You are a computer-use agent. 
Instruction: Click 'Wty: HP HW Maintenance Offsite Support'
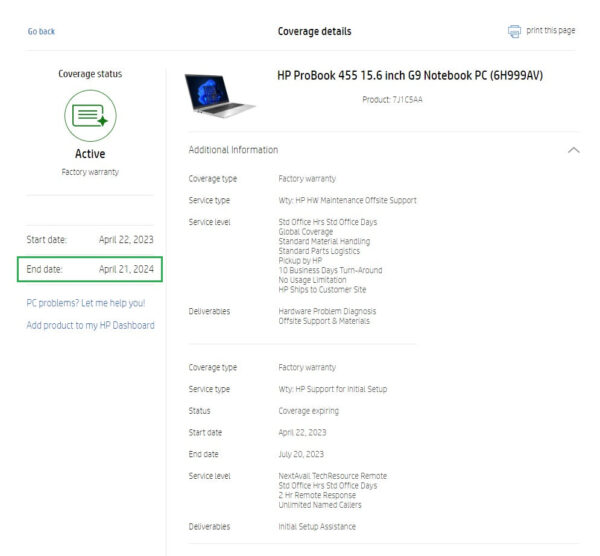click(347, 201)
